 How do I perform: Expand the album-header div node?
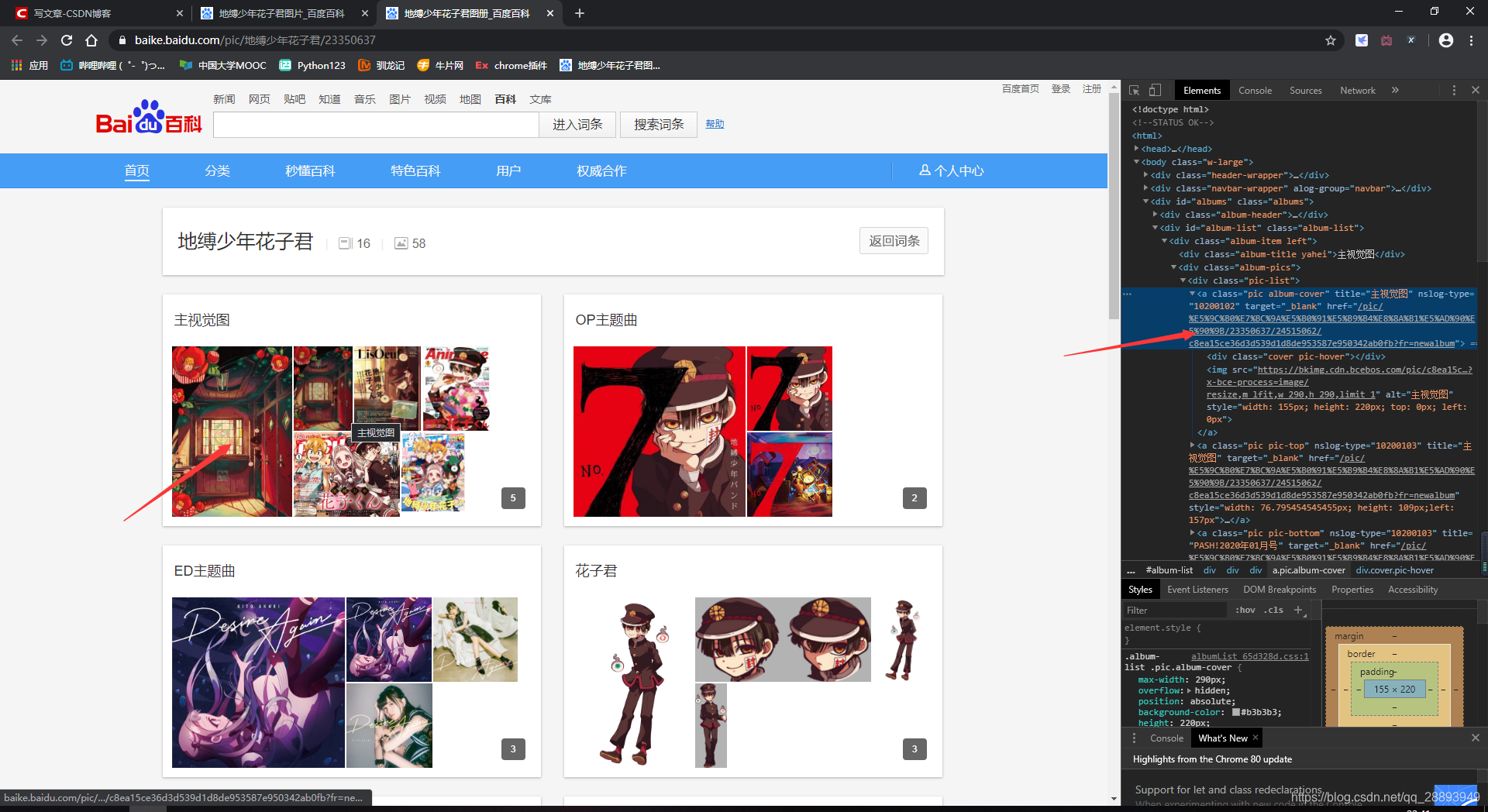pos(1156,215)
